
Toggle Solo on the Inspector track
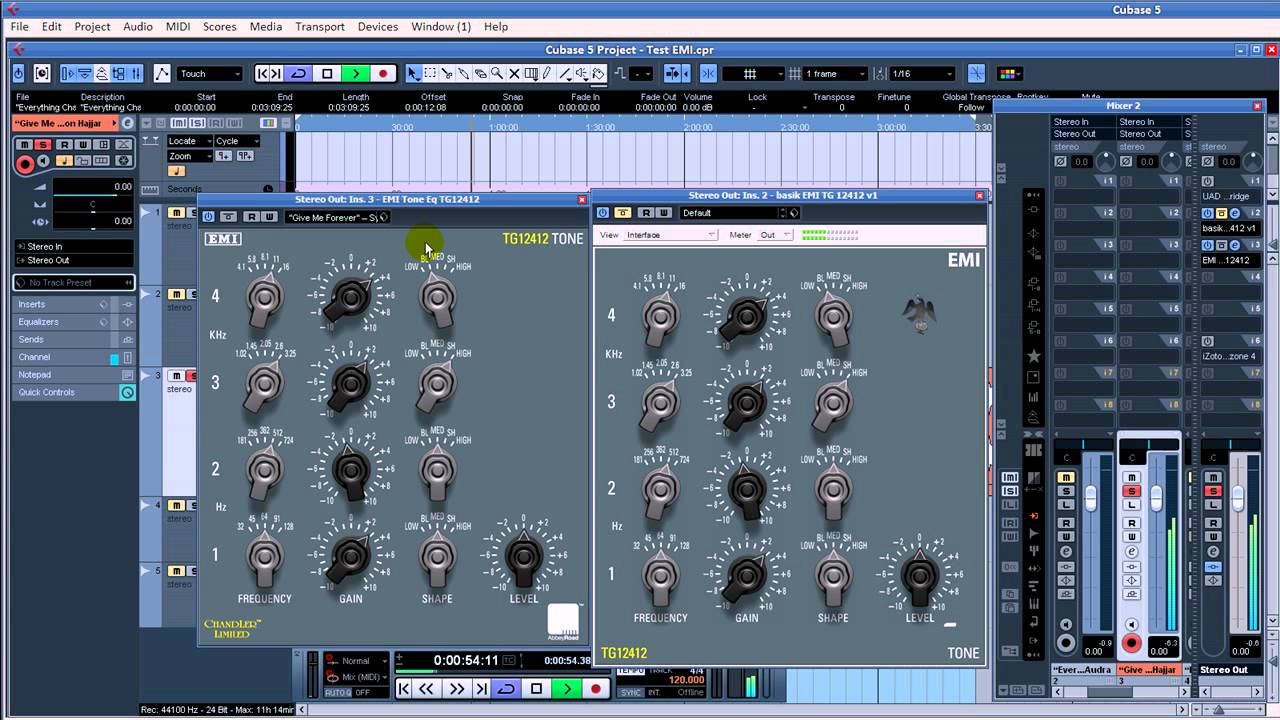[43, 144]
